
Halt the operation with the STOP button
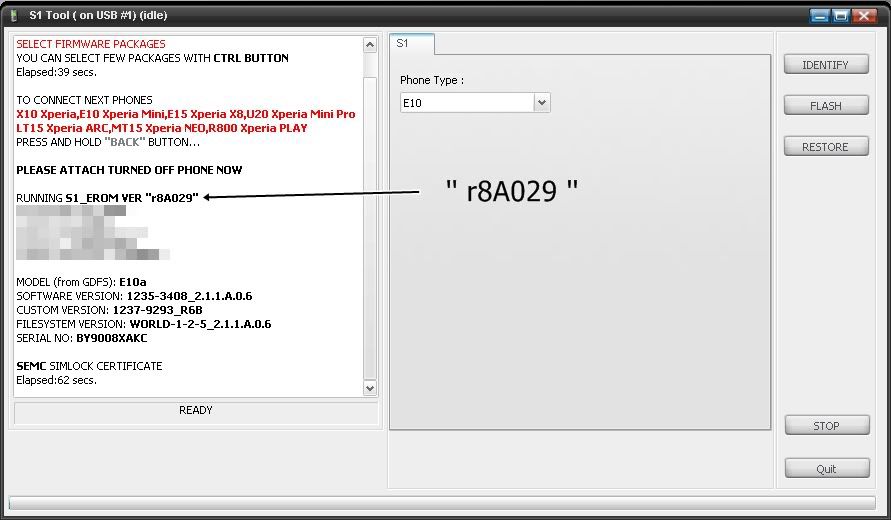pos(827,426)
